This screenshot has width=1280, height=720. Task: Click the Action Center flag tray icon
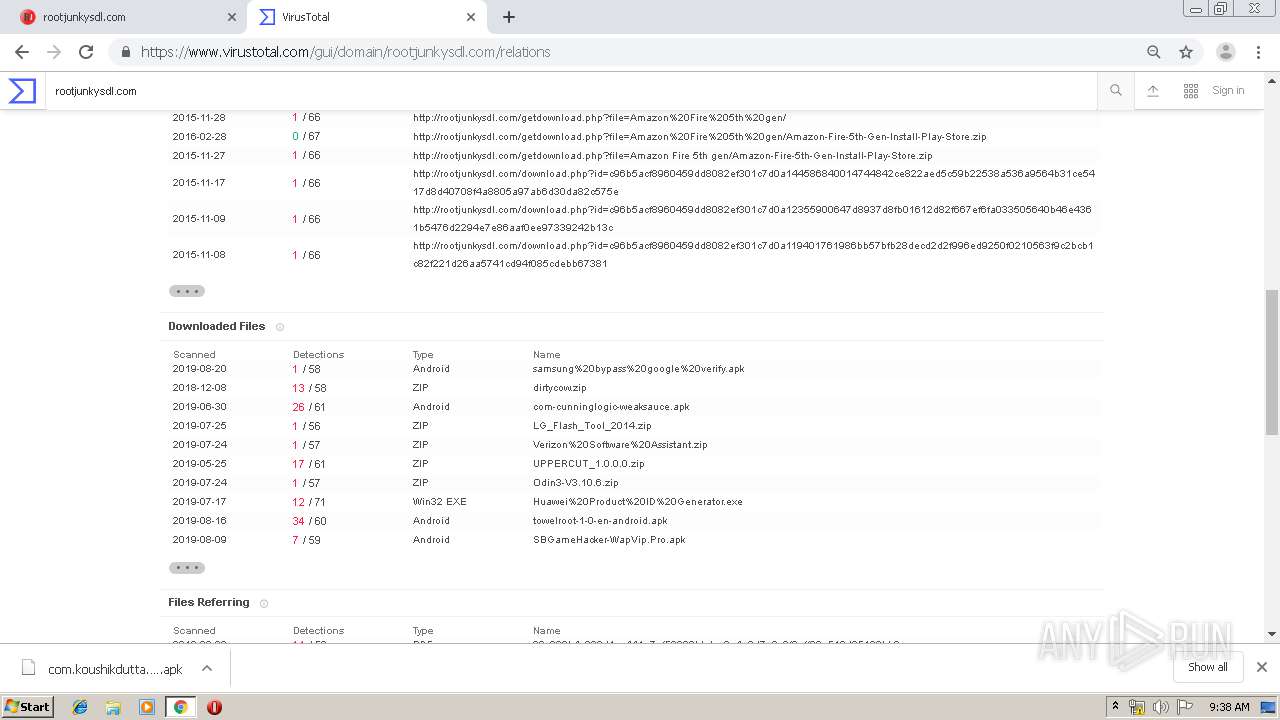(1185, 707)
